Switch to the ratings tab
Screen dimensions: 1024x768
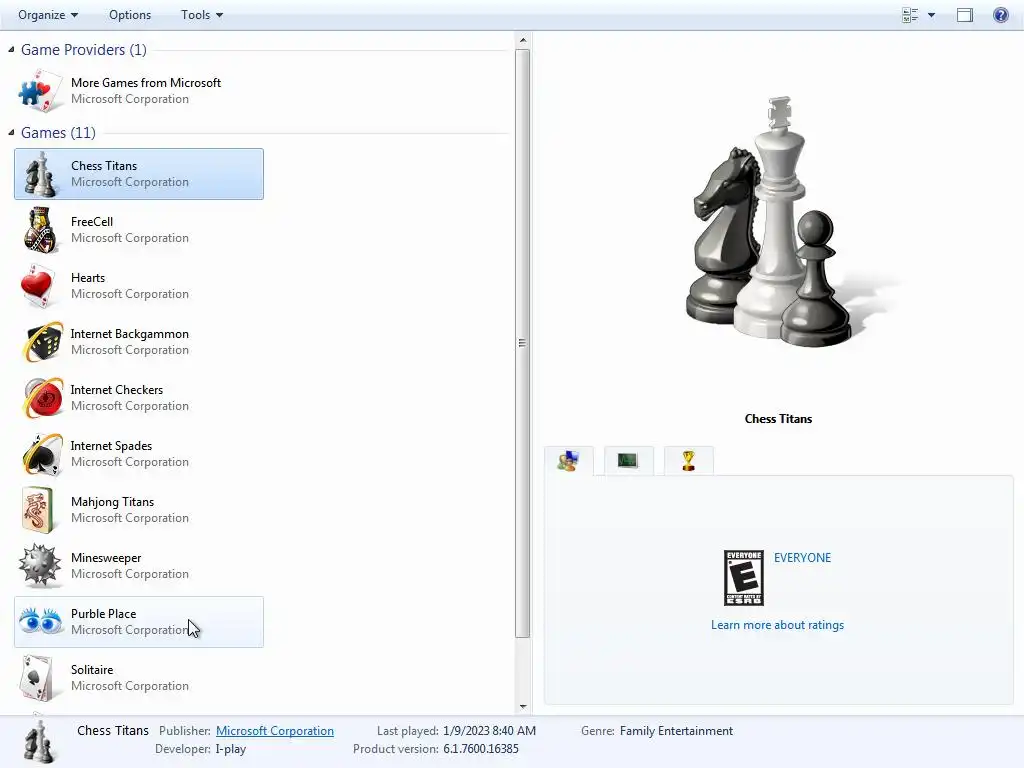568,461
